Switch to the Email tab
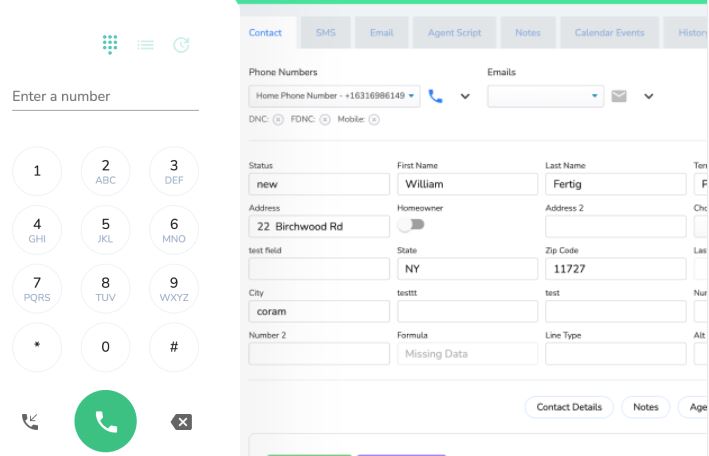The width and height of the screenshot is (709, 456). (x=382, y=33)
